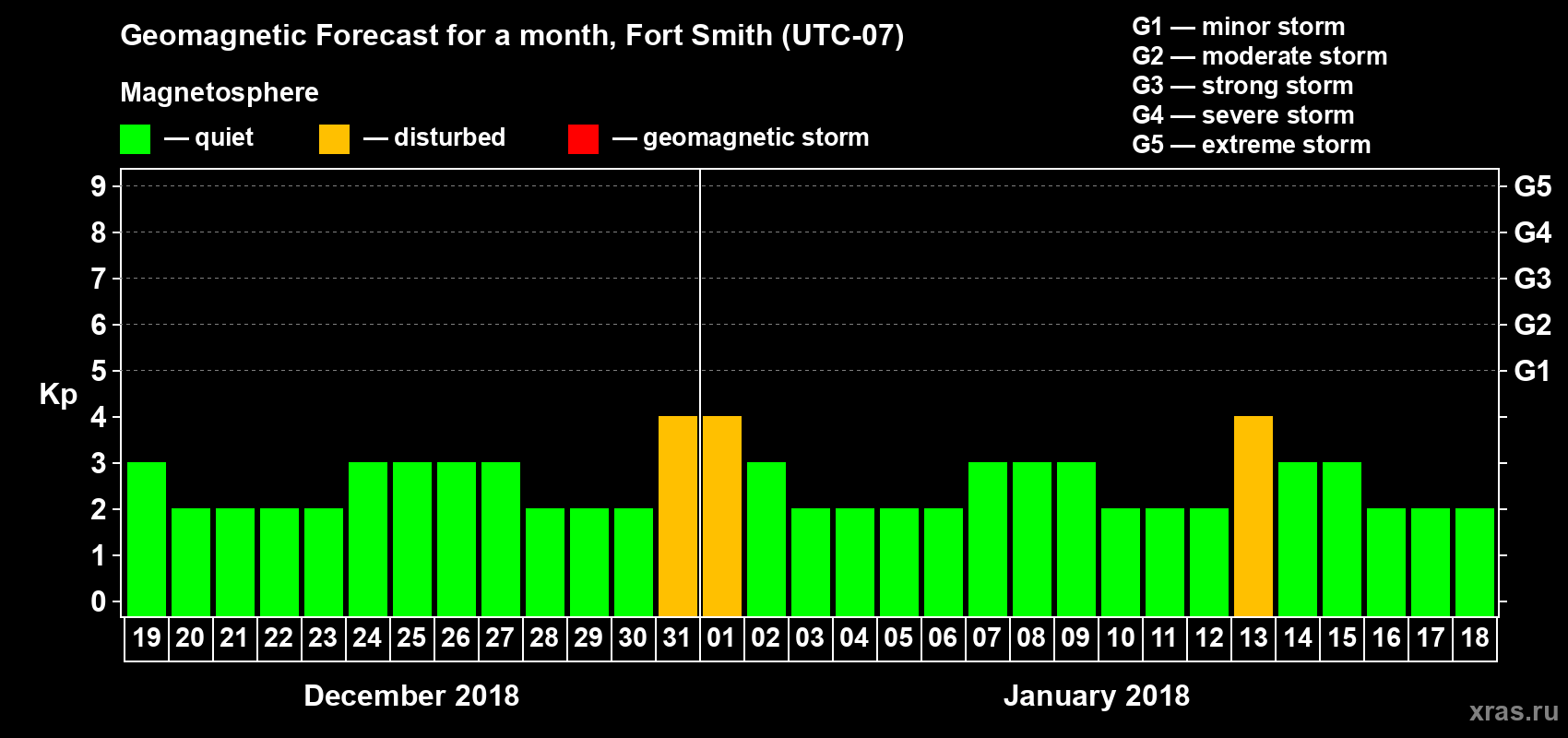This screenshot has height=738, width=1568.
Task: Click the 'quiet' legend label
Action: click(x=224, y=137)
